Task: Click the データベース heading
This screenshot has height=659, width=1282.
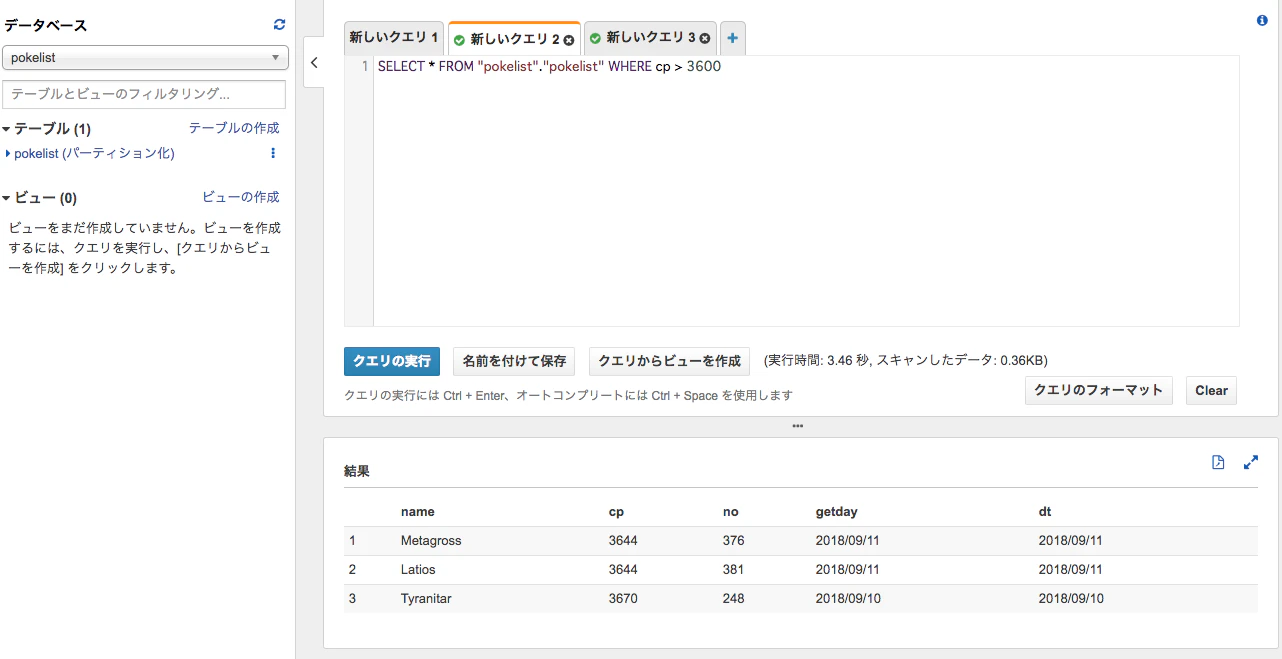Action: pos(46,25)
